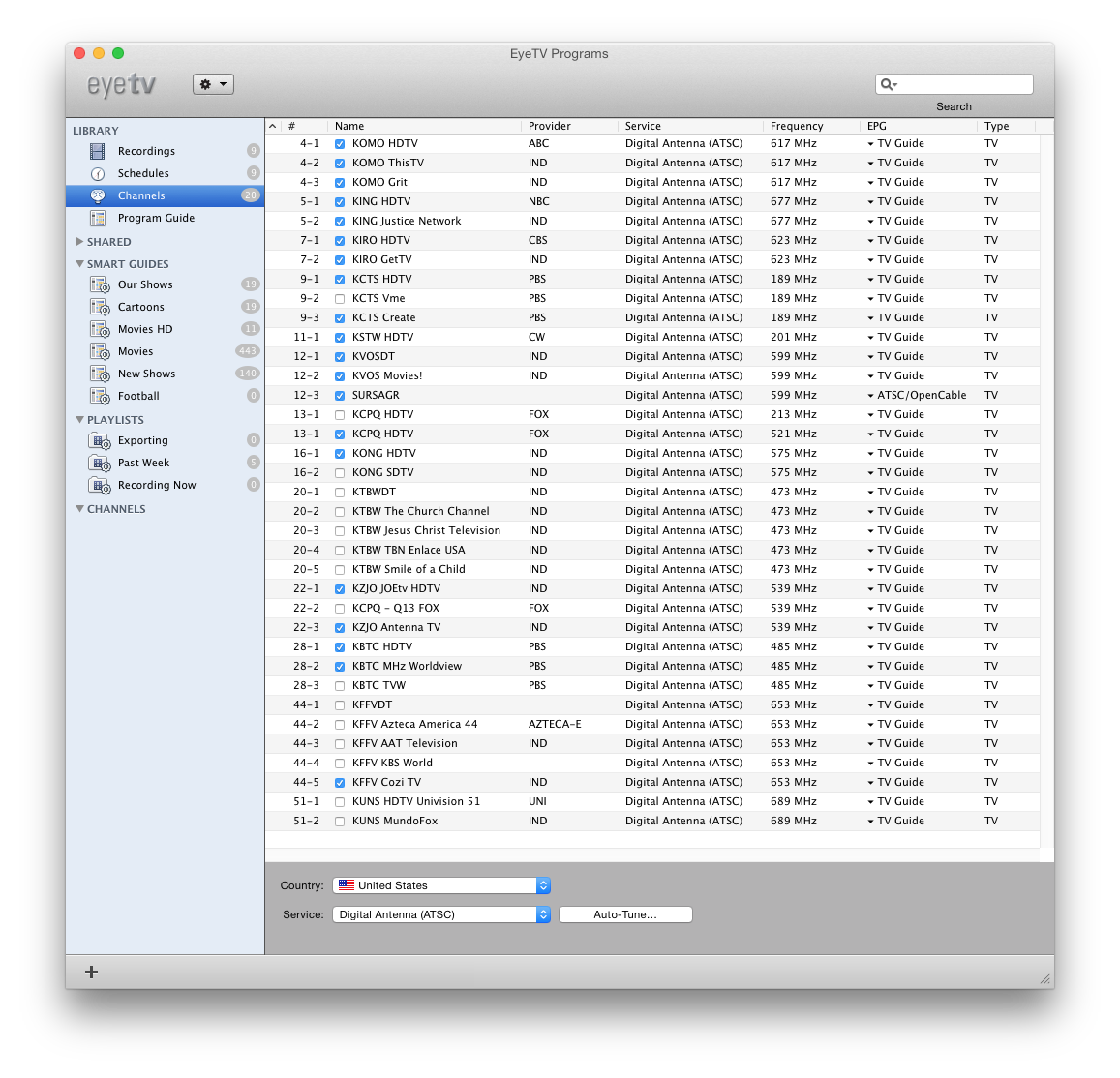Select the KUNS HDTV Univision 51 row
1120x1078 pixels.
pos(652,801)
